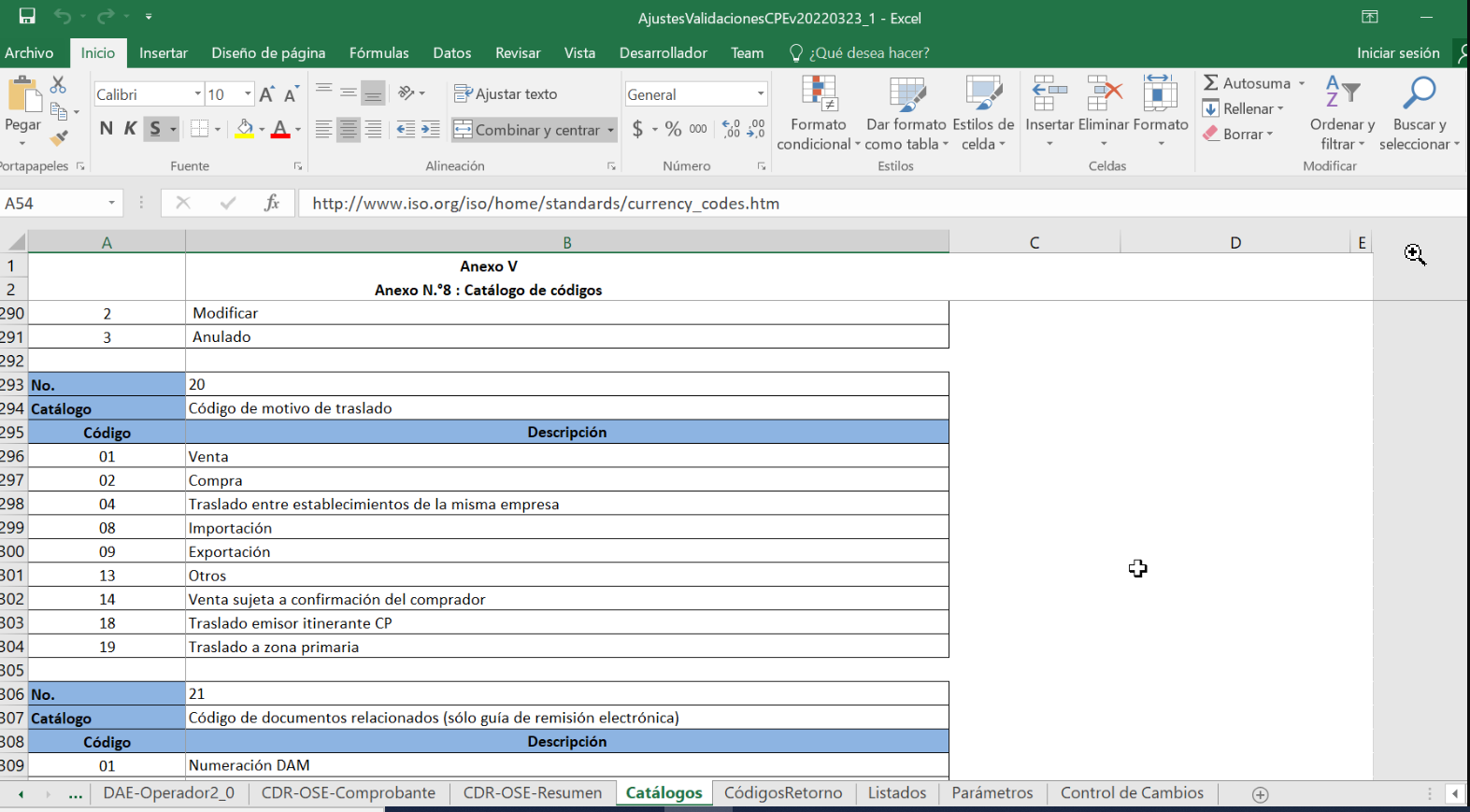Viewport: 1470px width, 812px height.
Task: Open the font size dropdown
Action: [248, 94]
